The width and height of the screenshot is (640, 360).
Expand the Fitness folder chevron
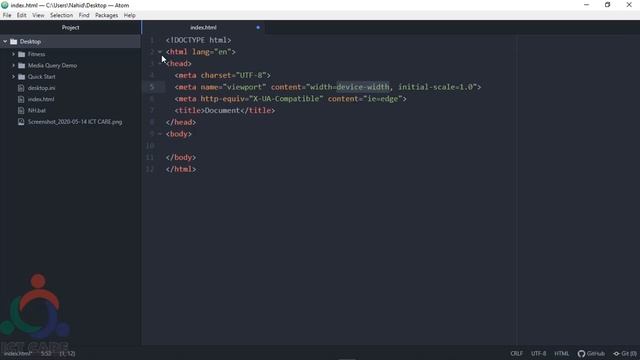click(13, 54)
